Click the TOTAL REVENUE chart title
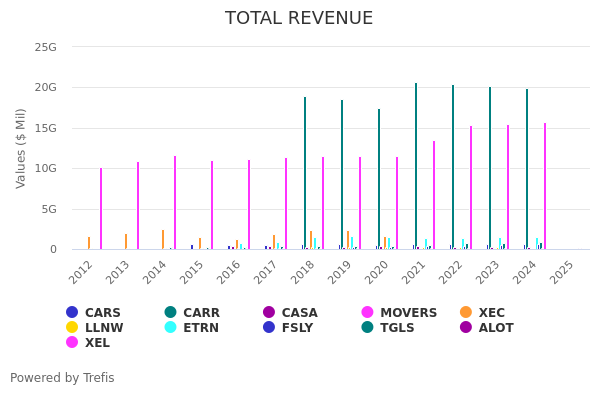 299,19
